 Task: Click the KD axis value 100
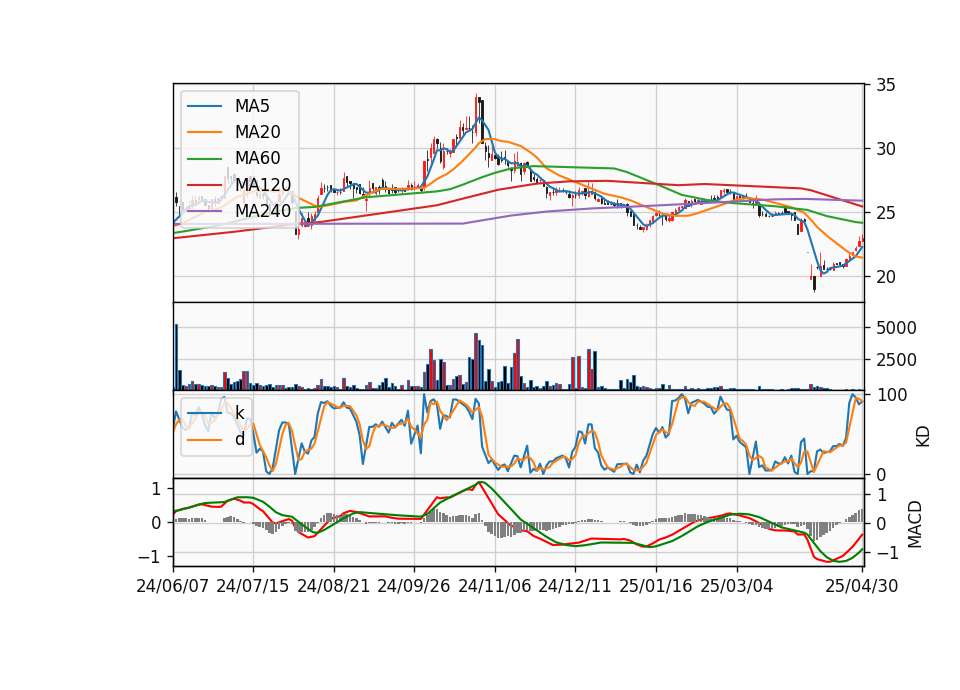(x=892, y=395)
